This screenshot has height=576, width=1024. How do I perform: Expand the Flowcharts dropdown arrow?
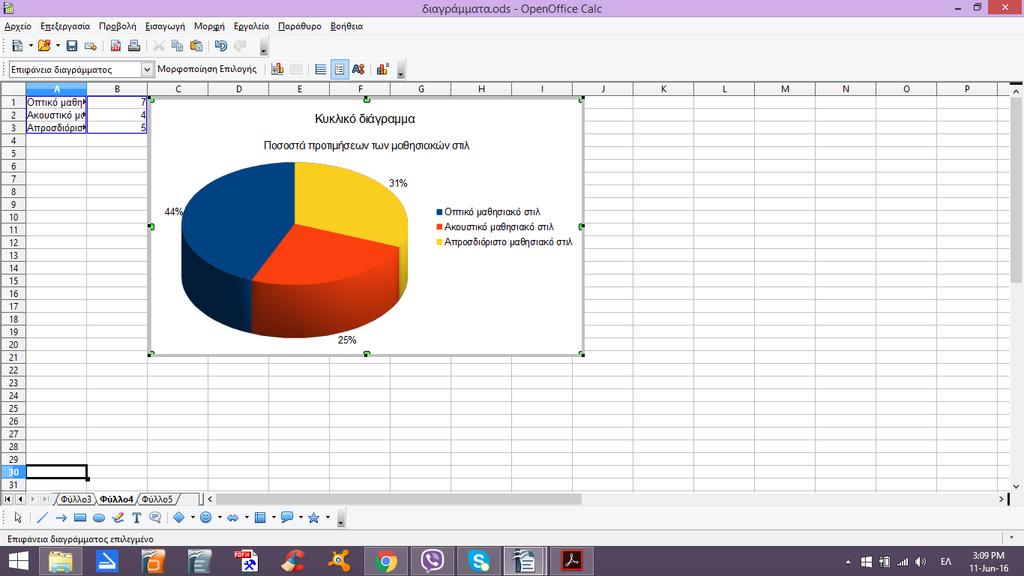[x=274, y=518]
